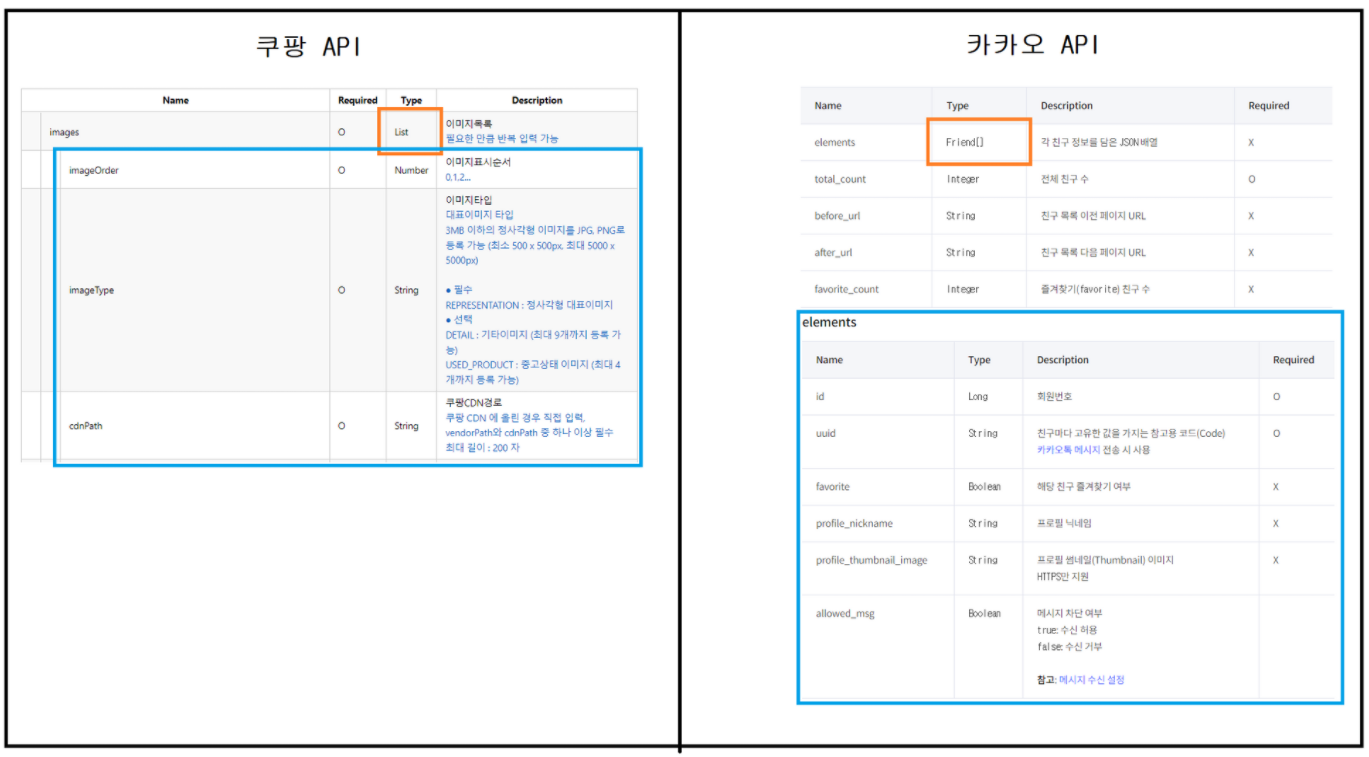This screenshot has width=1369, height=757.
Task: Click the "favorite_count" name cell
Action: (847, 289)
